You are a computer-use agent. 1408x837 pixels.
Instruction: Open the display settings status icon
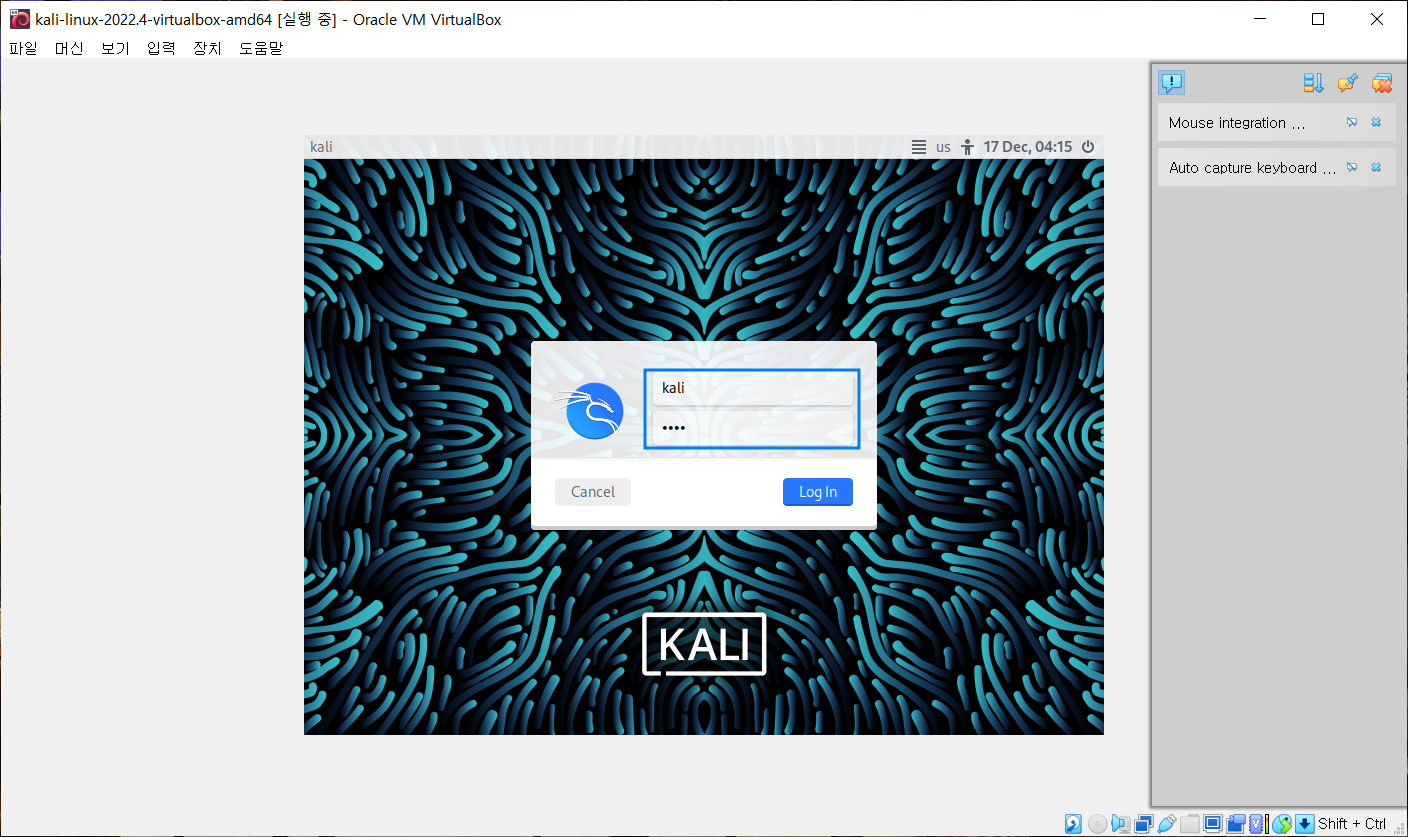[1213, 824]
